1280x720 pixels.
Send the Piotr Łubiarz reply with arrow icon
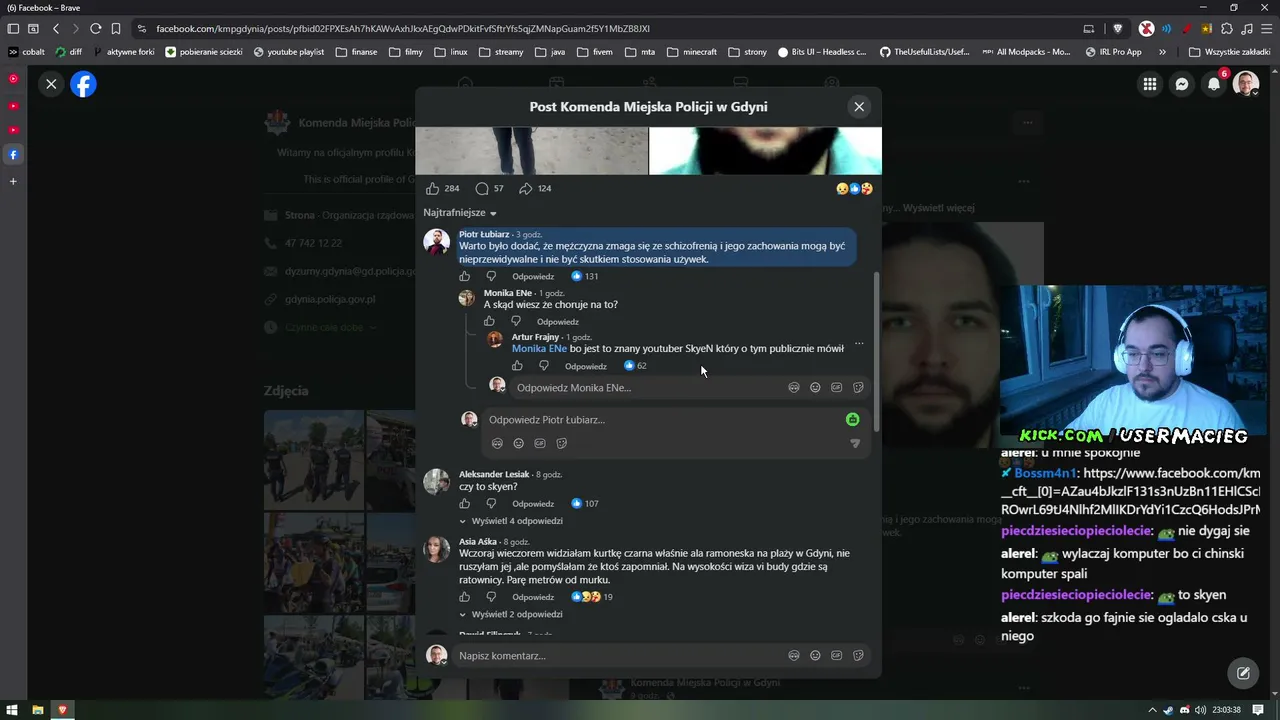(x=855, y=444)
